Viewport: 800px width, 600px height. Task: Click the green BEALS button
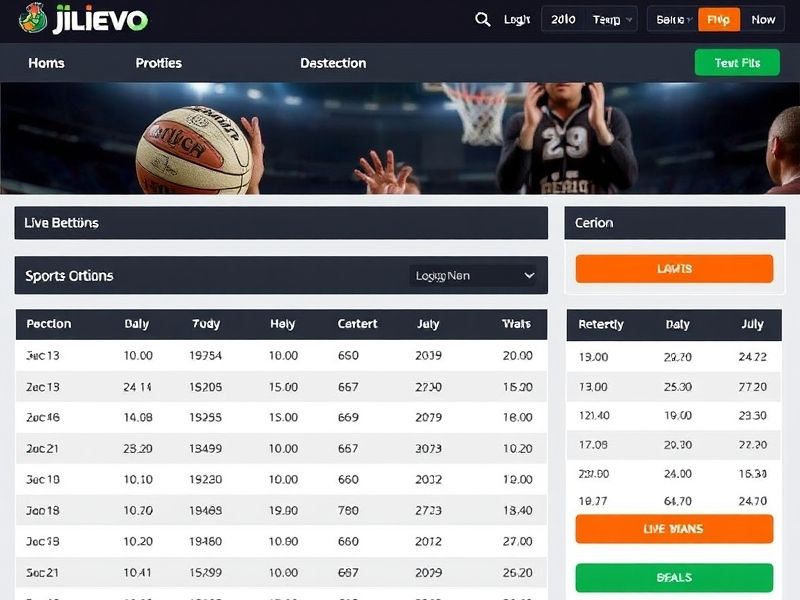coord(674,578)
